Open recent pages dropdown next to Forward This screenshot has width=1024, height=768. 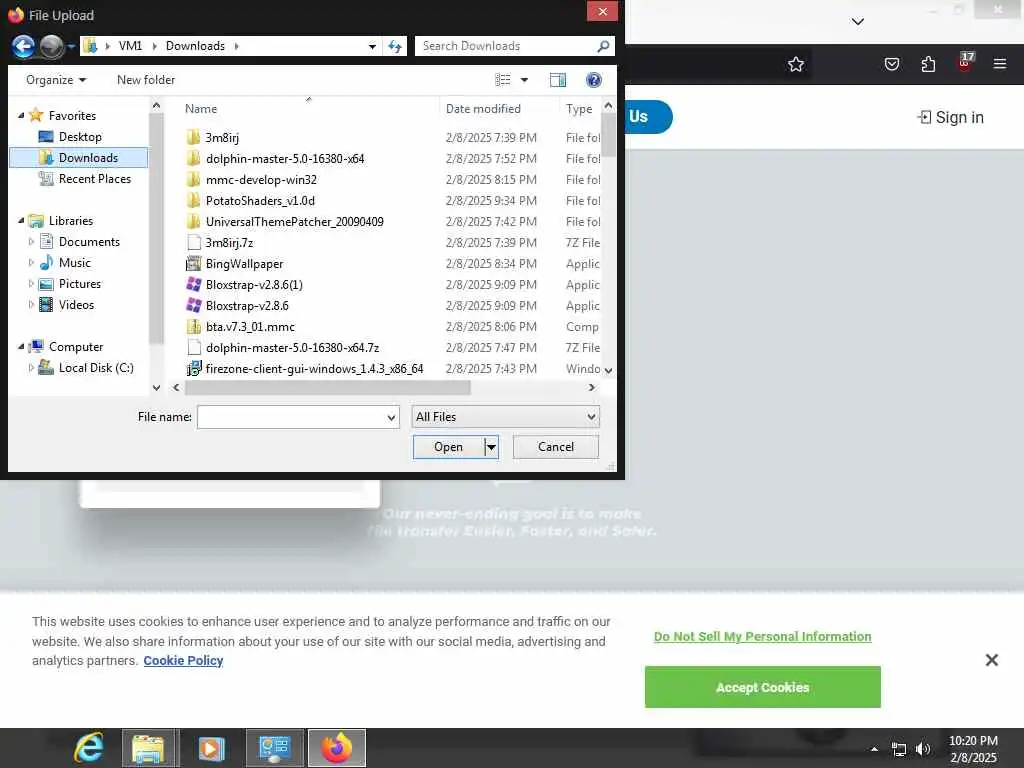click(x=71, y=46)
